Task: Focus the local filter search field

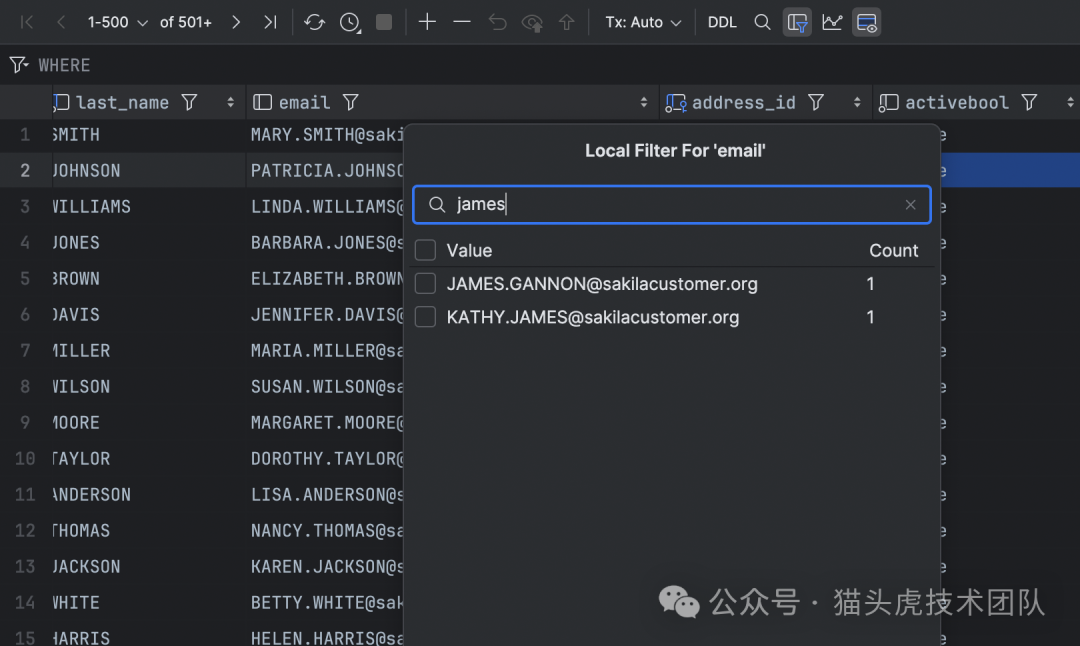Action: pos(672,205)
